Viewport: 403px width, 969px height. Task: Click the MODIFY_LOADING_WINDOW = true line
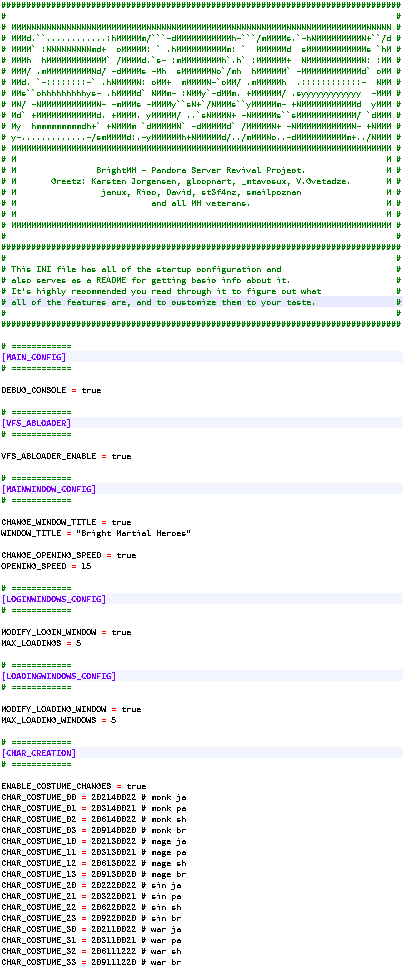tap(71, 709)
